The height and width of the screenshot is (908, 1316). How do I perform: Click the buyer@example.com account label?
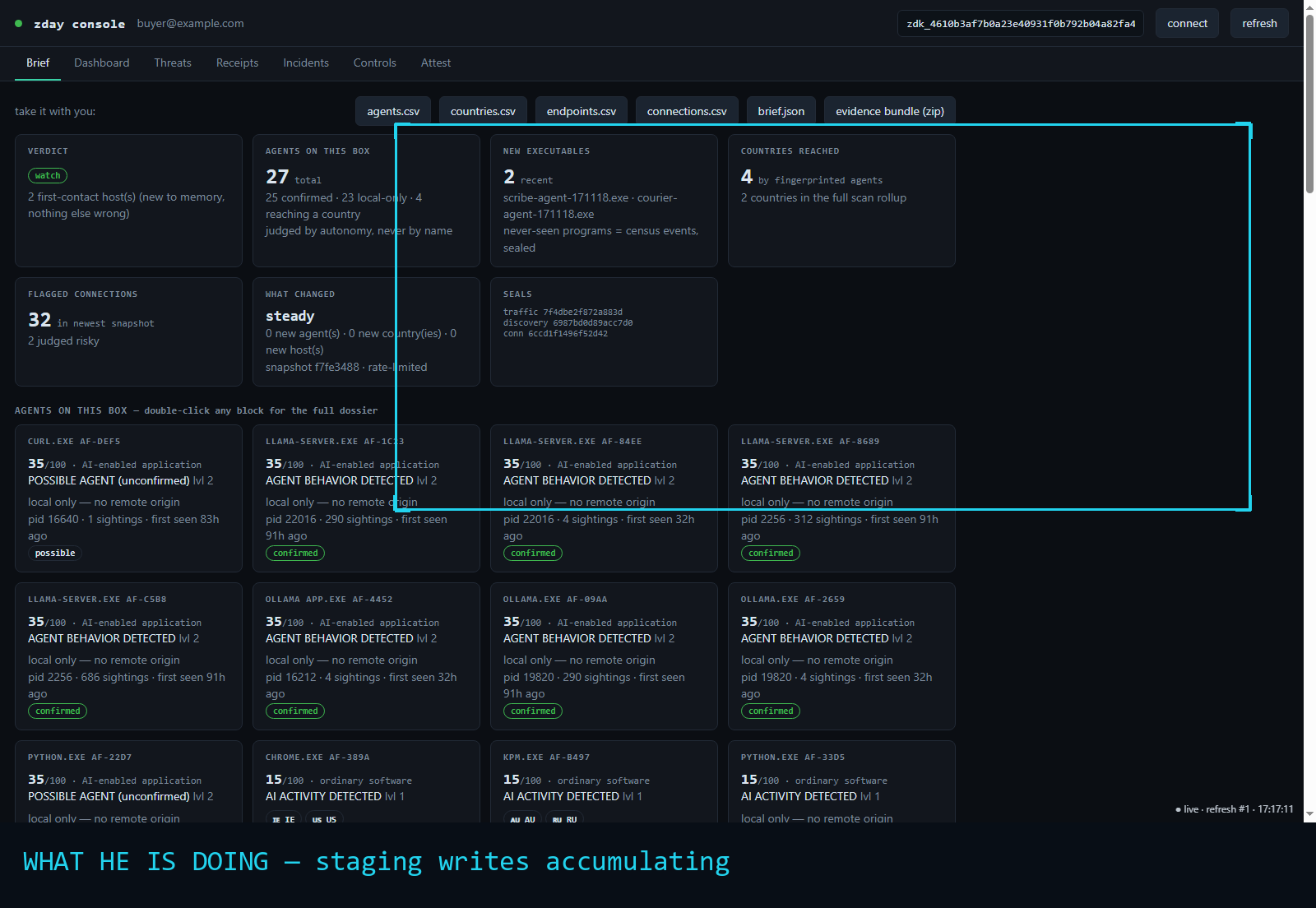pos(190,24)
